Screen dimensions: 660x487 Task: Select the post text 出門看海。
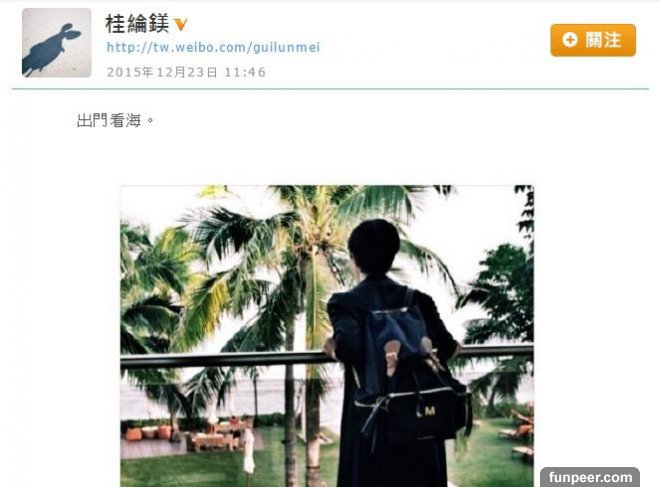click(116, 121)
